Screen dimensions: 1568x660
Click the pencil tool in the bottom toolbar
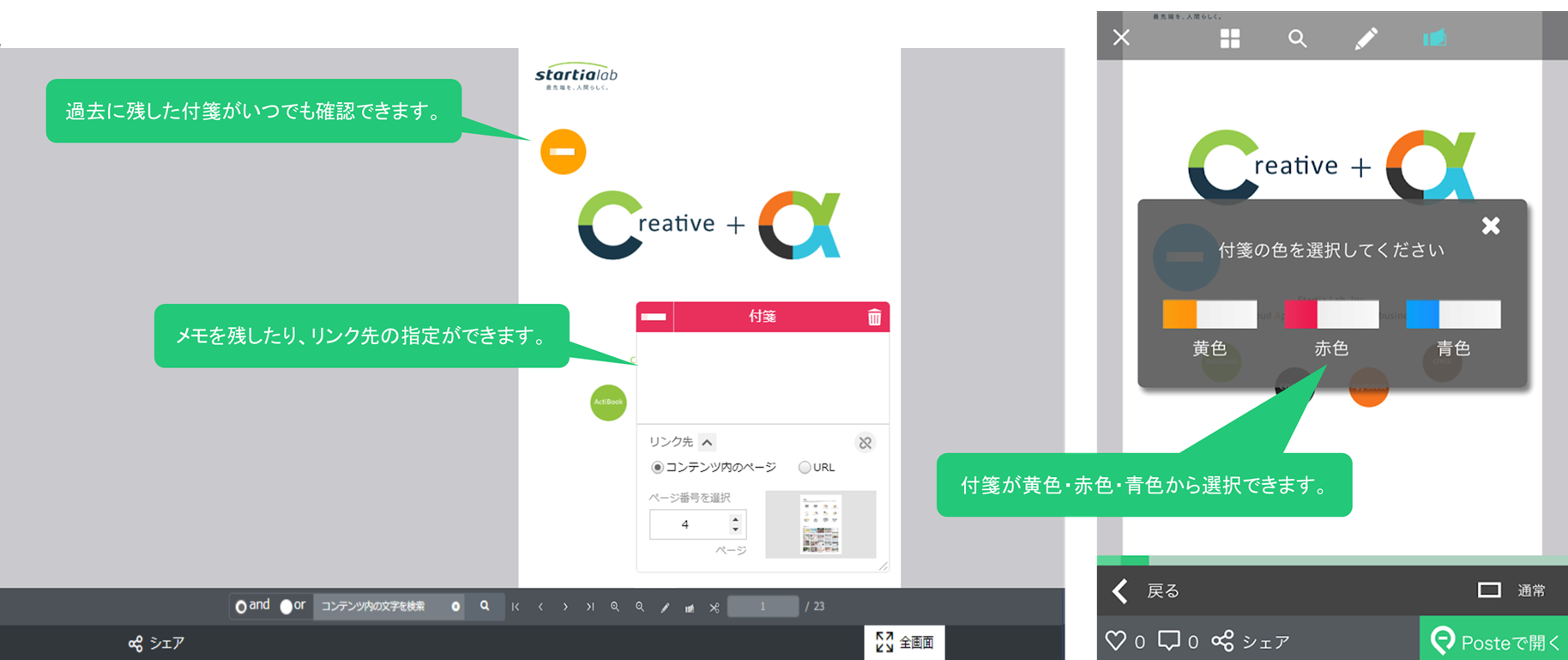[x=665, y=607]
